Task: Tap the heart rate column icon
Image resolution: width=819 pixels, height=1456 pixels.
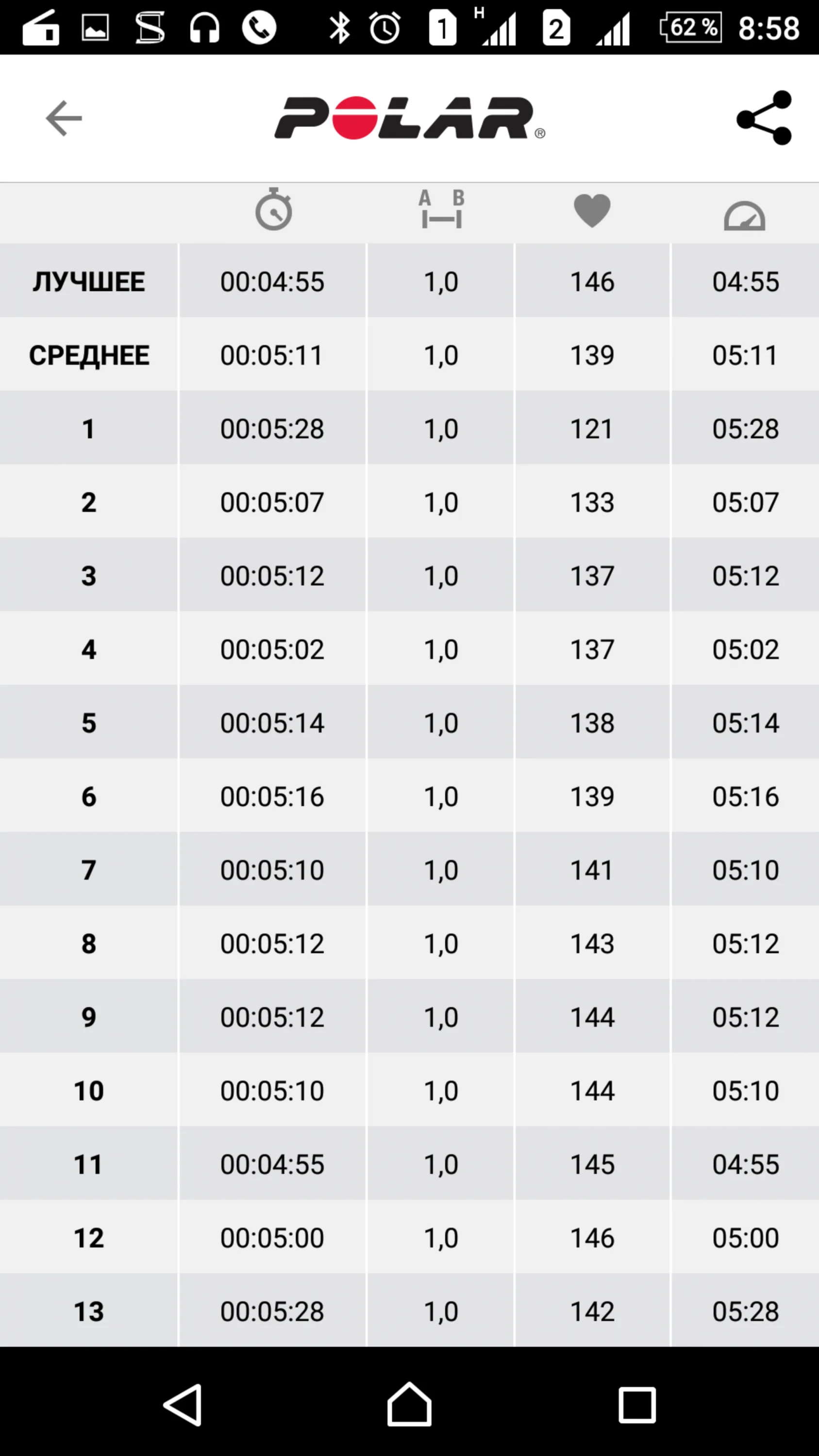Action: point(592,210)
